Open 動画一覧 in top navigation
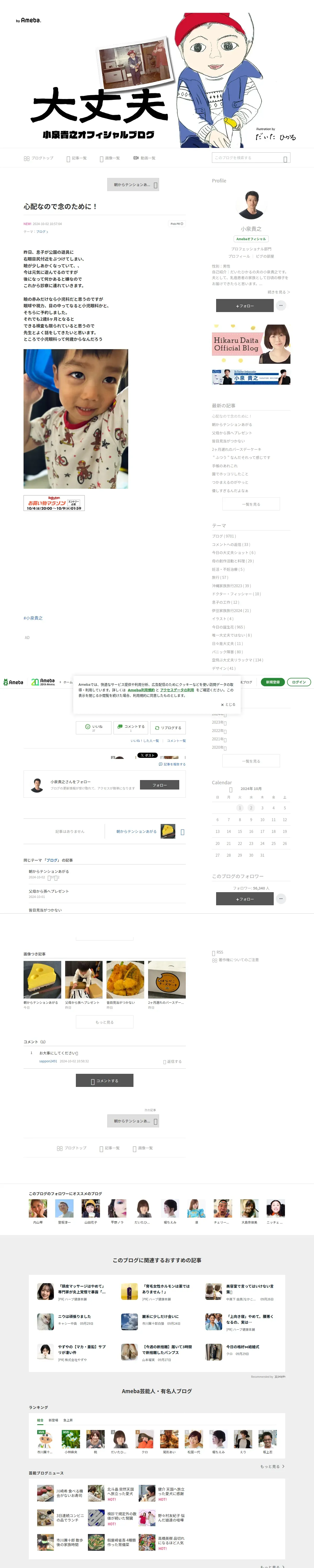314x1568 pixels. tap(144, 158)
